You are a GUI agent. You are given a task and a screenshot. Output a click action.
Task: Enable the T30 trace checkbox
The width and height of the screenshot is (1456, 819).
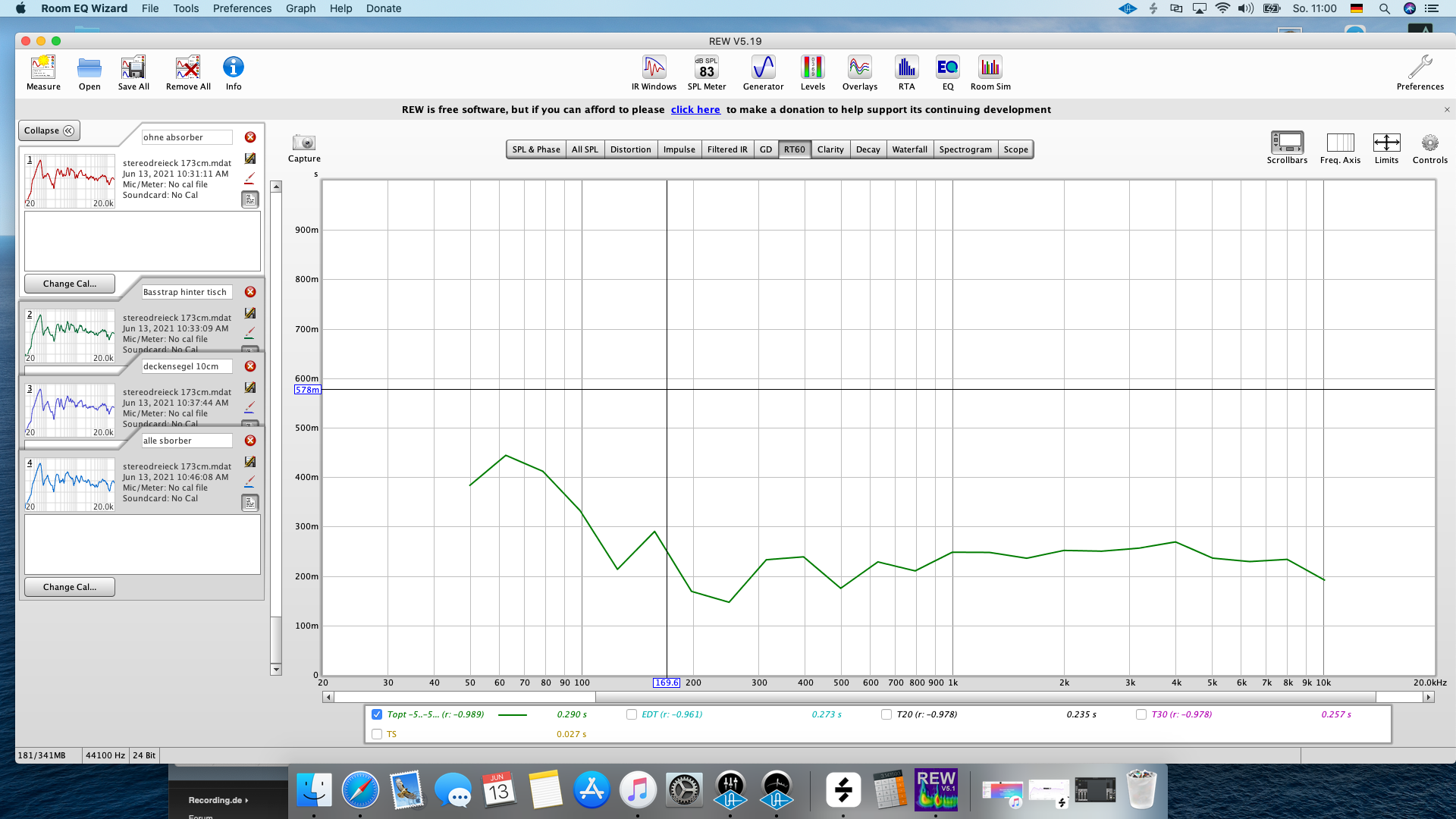(1141, 714)
